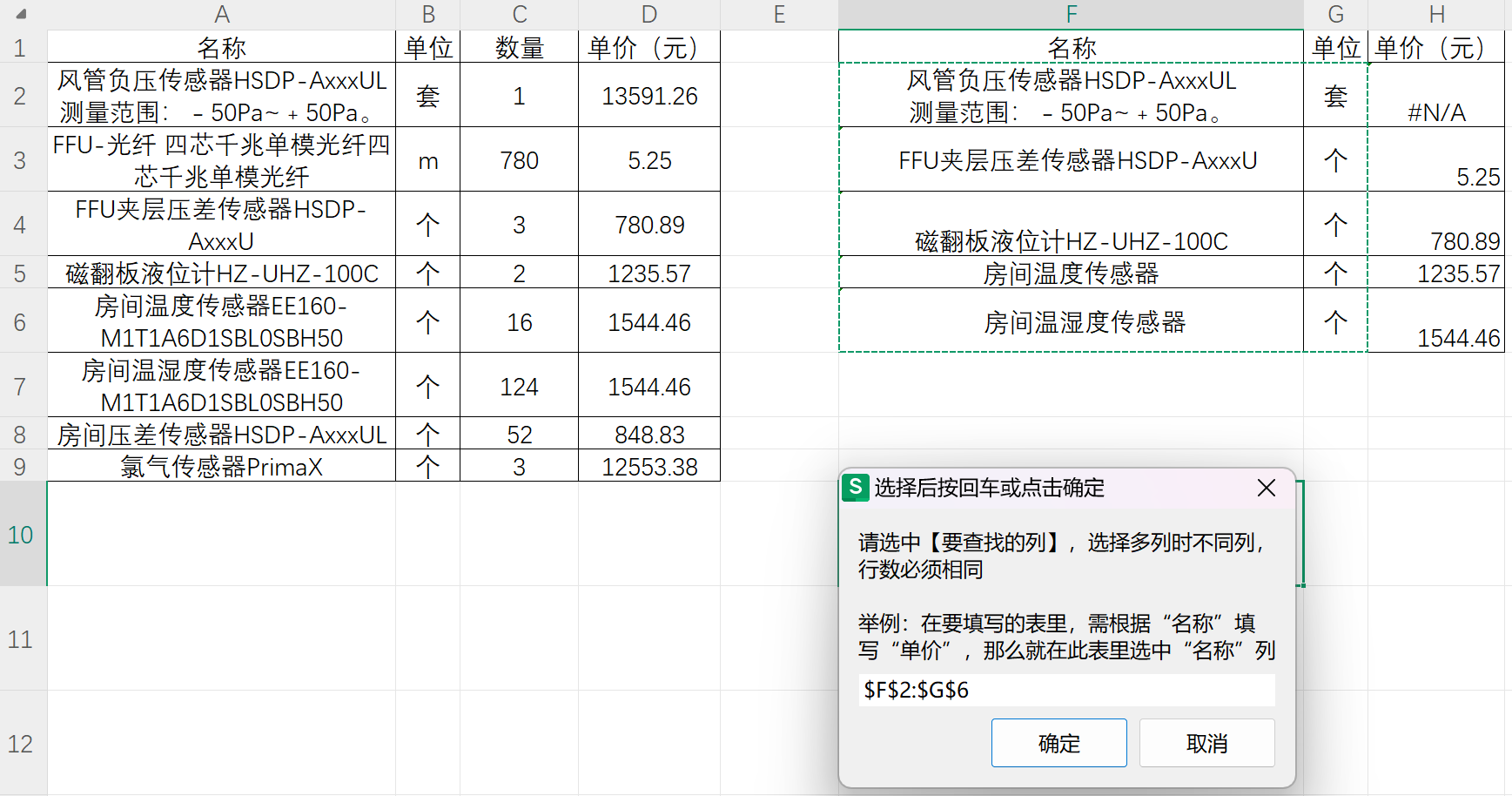Image resolution: width=1512 pixels, height=796 pixels.
Task: Select the unit cell showing 套 in column B
Action: tap(427, 96)
